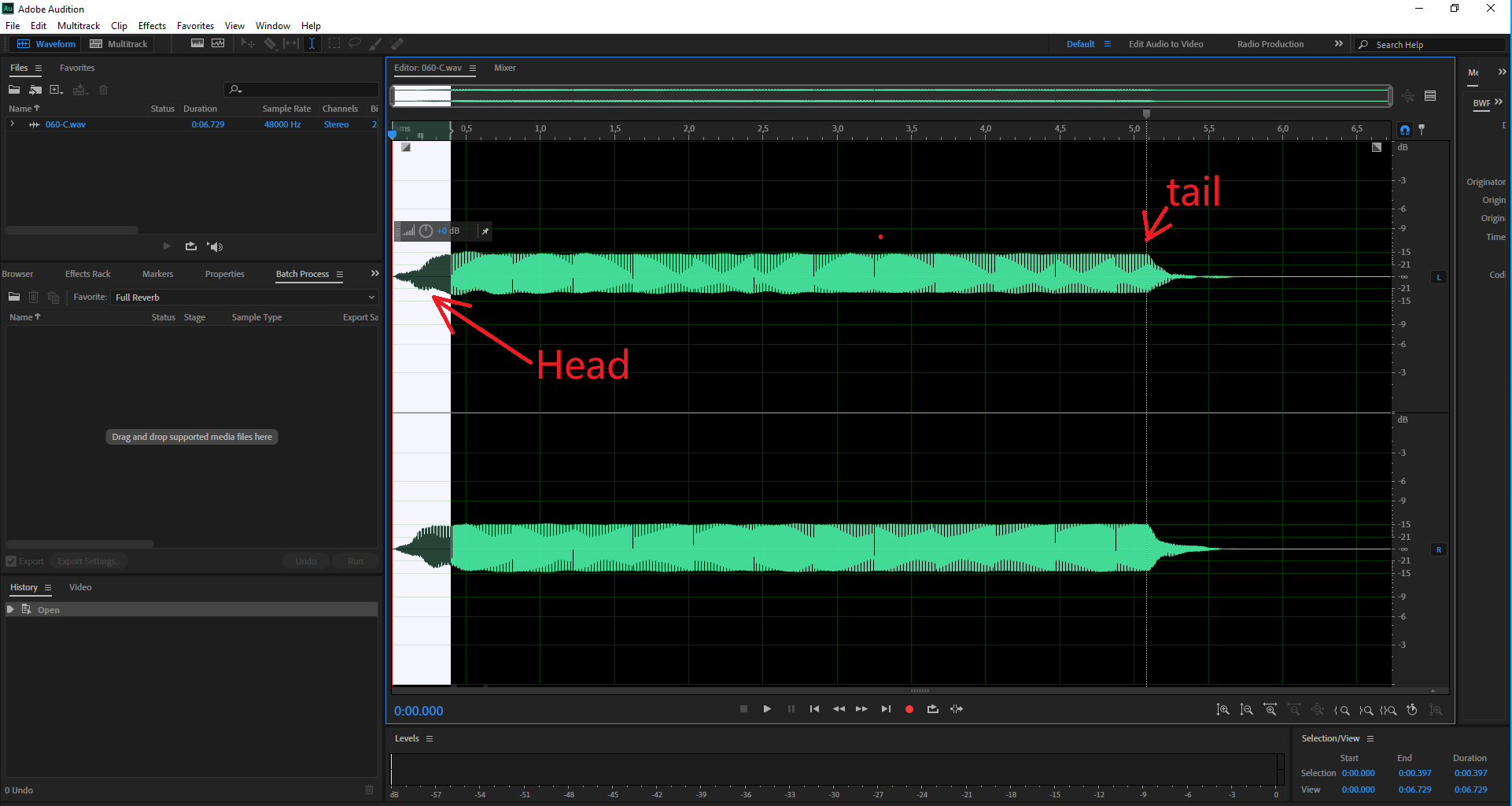Click the Fast Forward transport button

pyautogui.click(x=862, y=709)
